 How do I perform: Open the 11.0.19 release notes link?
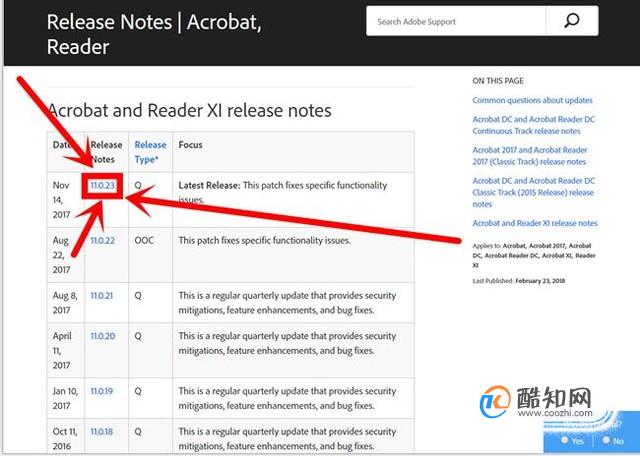click(102, 391)
